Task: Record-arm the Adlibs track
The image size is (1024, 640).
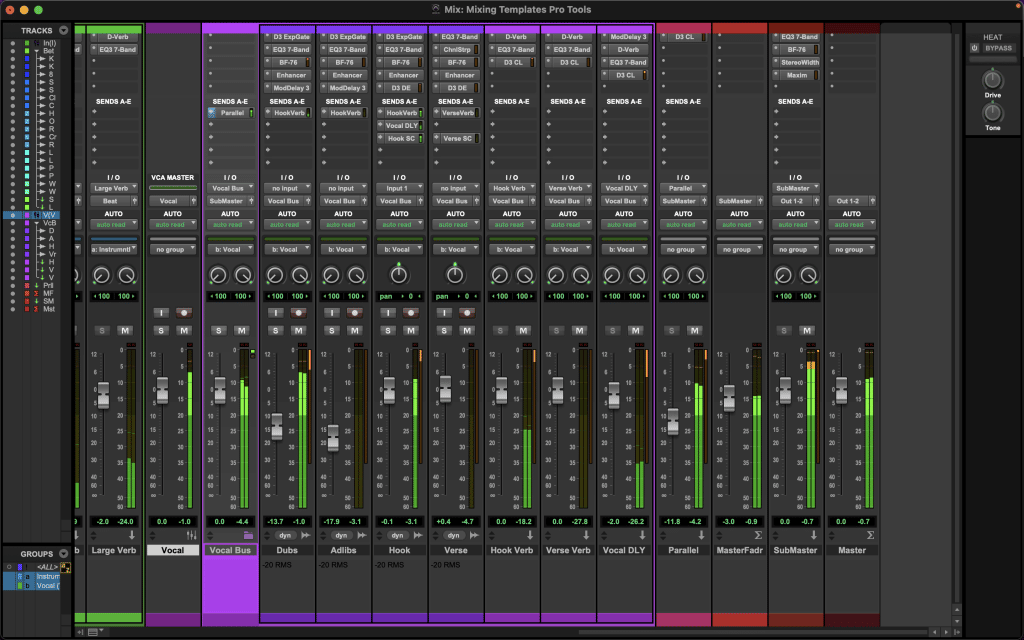Action: (x=354, y=312)
